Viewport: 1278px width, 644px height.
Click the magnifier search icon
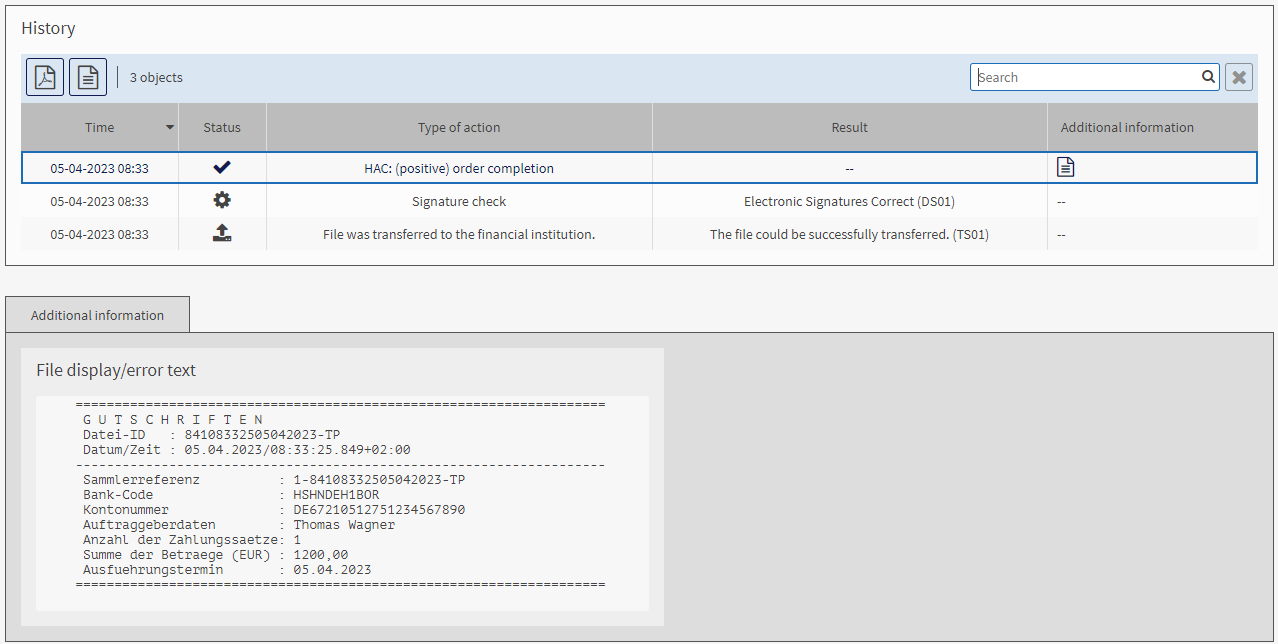[1208, 77]
